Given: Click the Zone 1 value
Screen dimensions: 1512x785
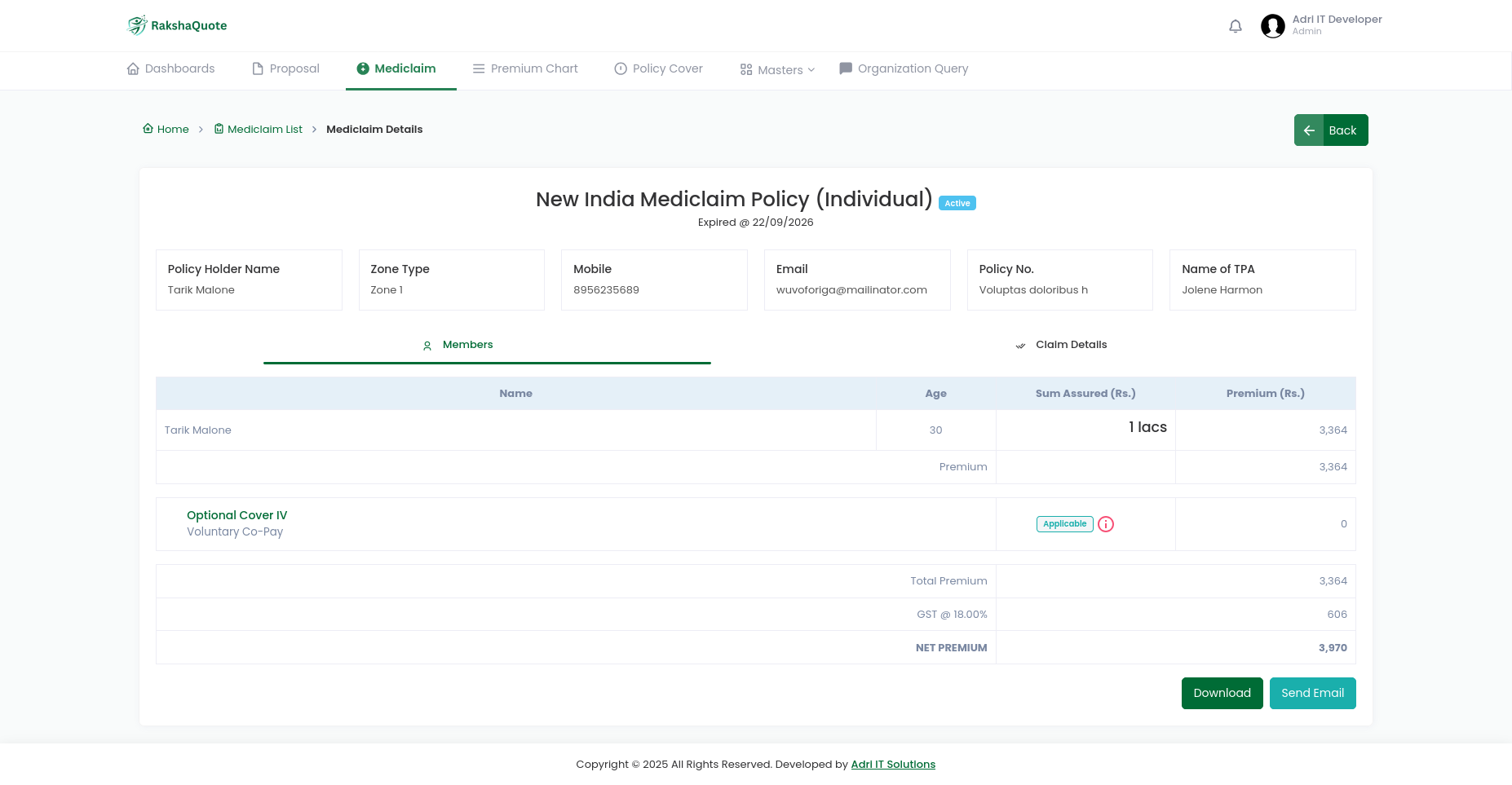Looking at the screenshot, I should click(387, 290).
